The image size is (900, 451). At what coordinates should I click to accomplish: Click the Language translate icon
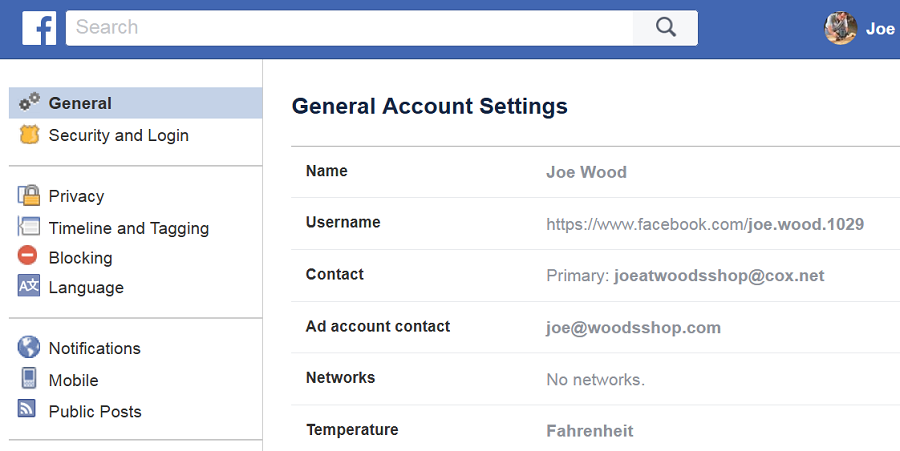[x=29, y=287]
